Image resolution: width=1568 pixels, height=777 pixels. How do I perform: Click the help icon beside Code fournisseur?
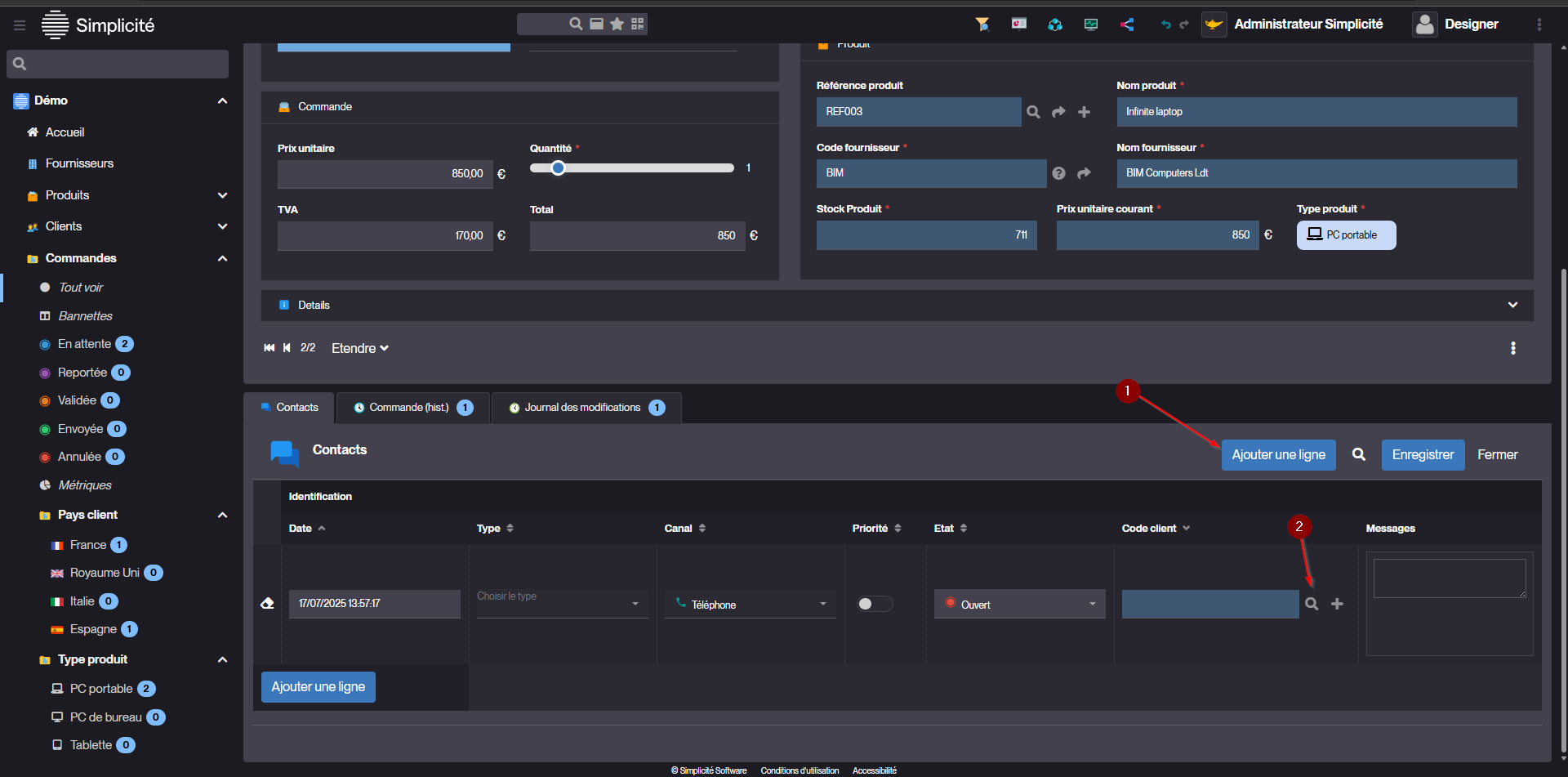coord(1058,173)
